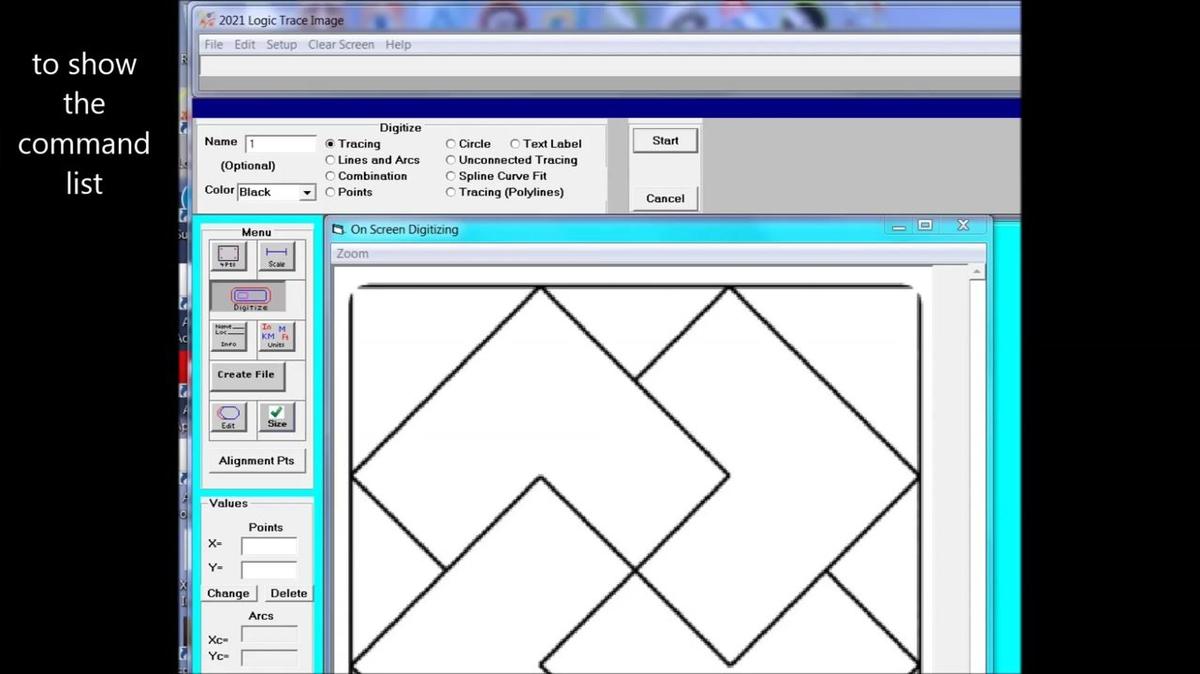Click the Clear Screen menu item
The height and width of the screenshot is (674, 1200).
pyautogui.click(x=341, y=45)
